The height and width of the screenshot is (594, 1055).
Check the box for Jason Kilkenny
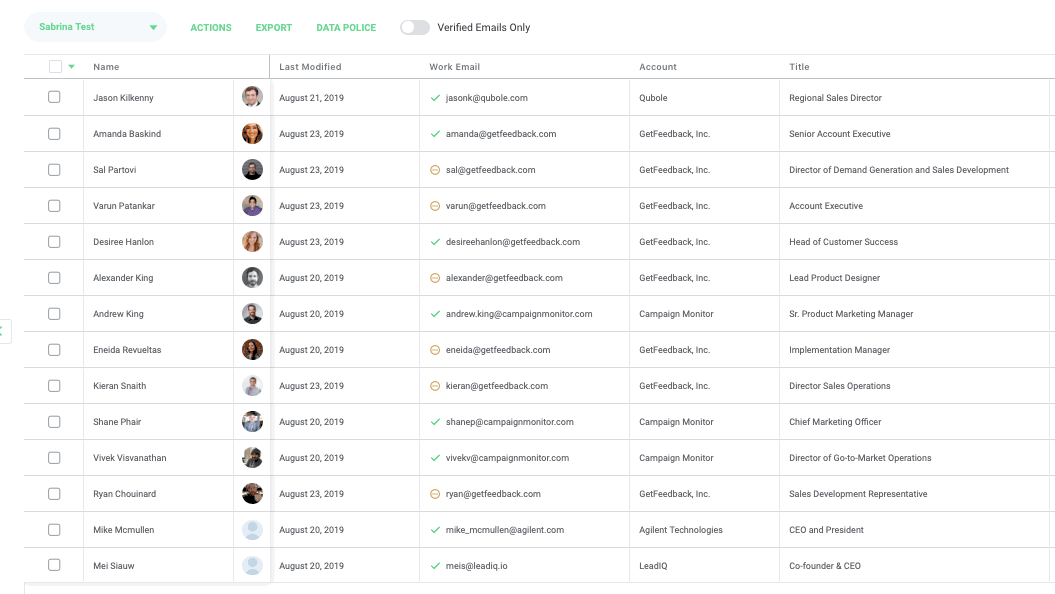pyautogui.click(x=54, y=98)
